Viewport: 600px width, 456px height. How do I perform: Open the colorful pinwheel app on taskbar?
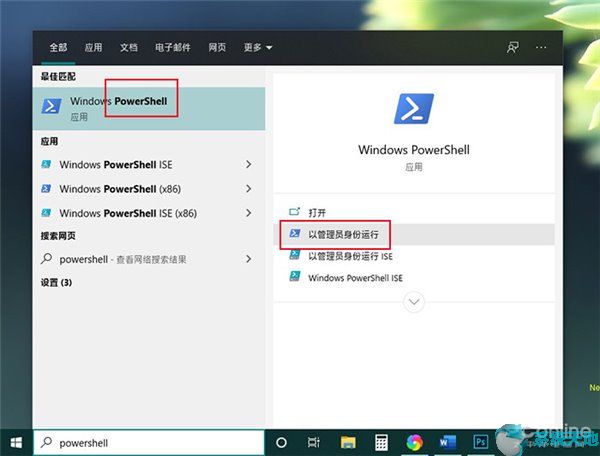[x=414, y=443]
